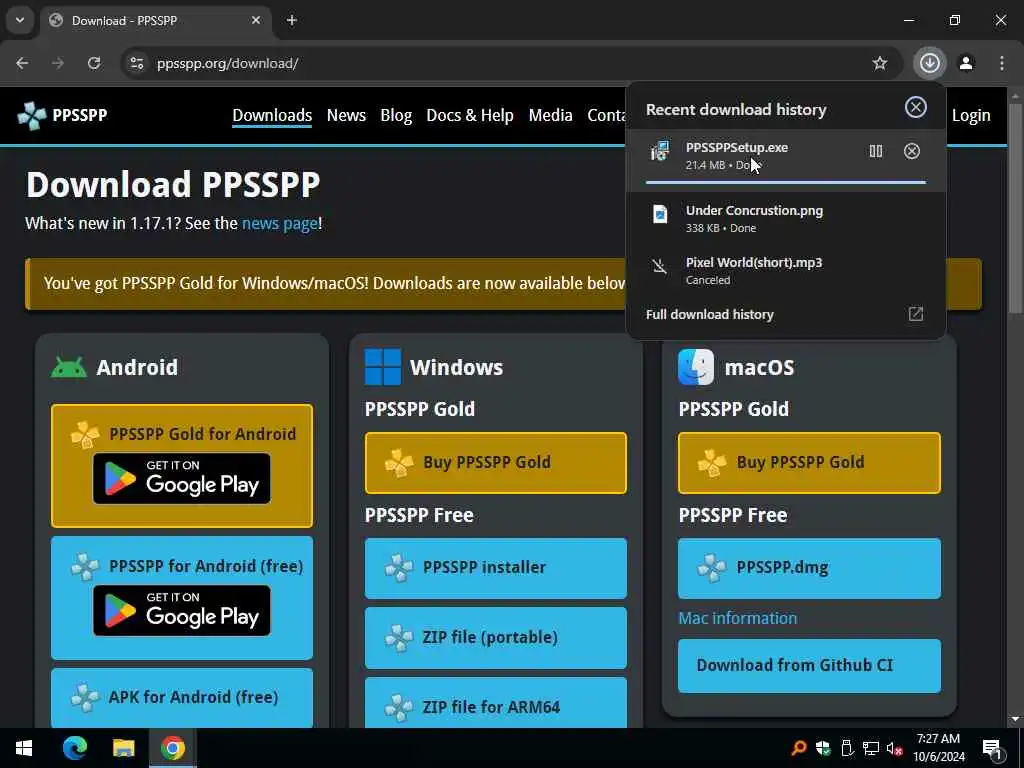
Task: View site information icon in address bar
Action: pyautogui.click(x=136, y=63)
